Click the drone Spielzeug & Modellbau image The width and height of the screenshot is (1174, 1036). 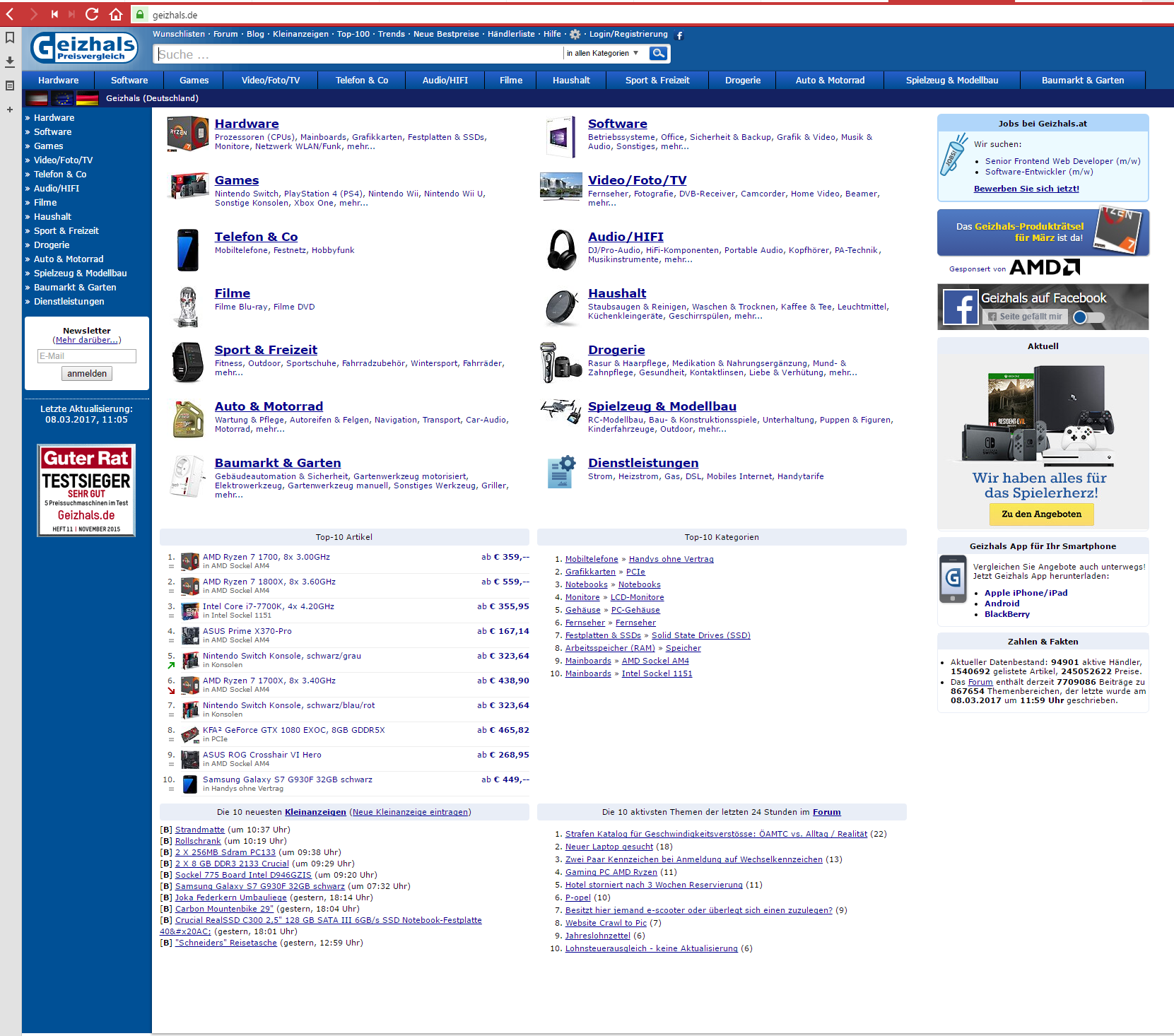pyautogui.click(x=560, y=411)
